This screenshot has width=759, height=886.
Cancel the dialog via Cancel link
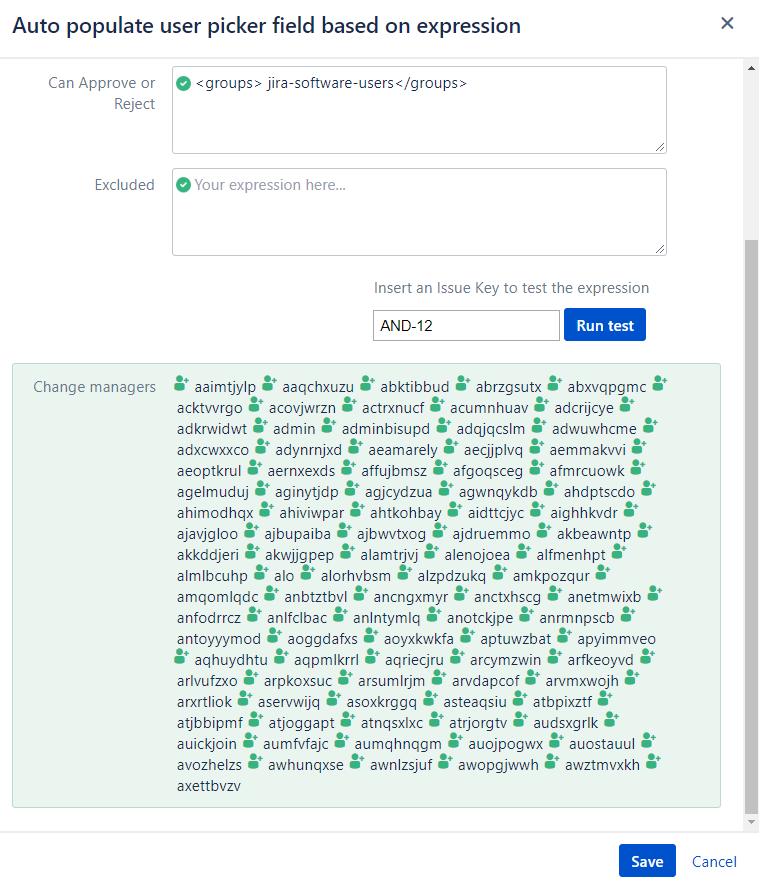point(714,861)
